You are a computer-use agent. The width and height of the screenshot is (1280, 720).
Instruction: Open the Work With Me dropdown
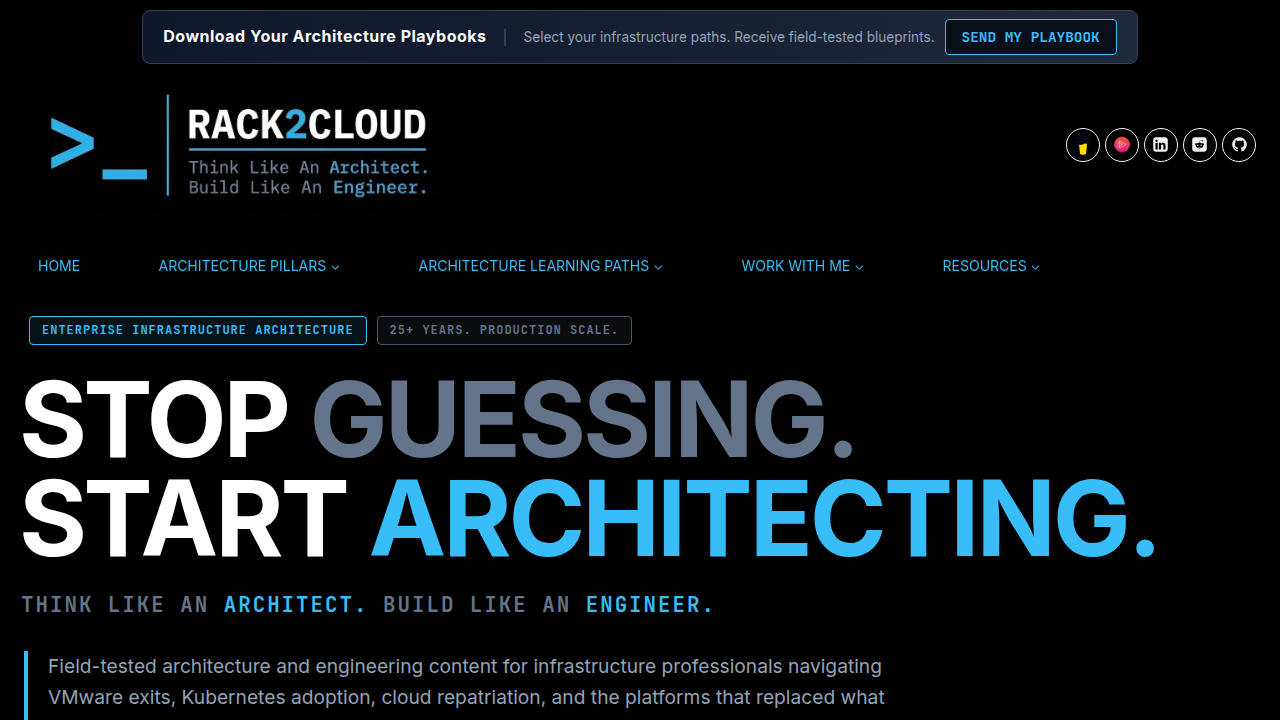tap(803, 266)
